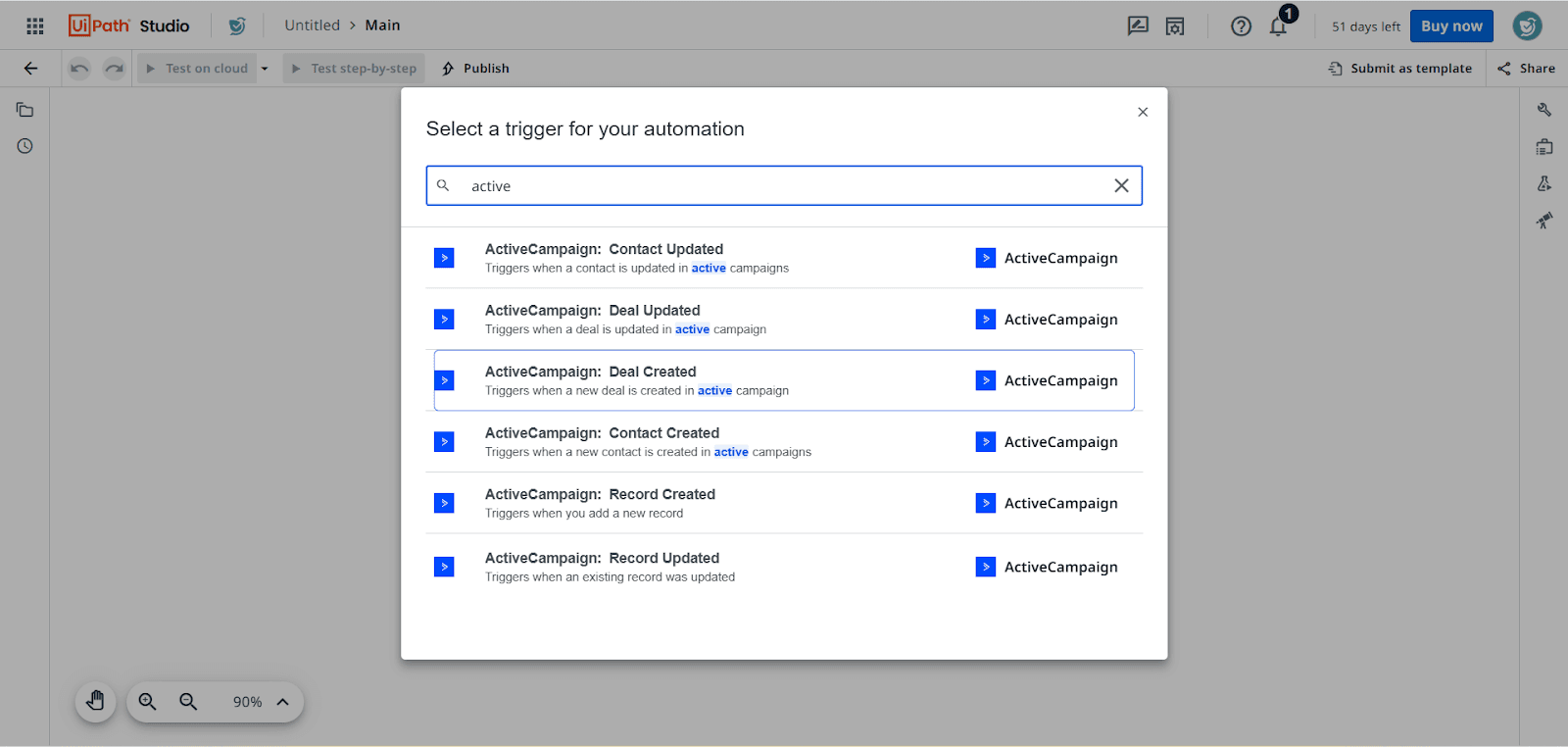The height and width of the screenshot is (747, 1568).
Task: Select the pan hand tool
Action: click(x=95, y=701)
